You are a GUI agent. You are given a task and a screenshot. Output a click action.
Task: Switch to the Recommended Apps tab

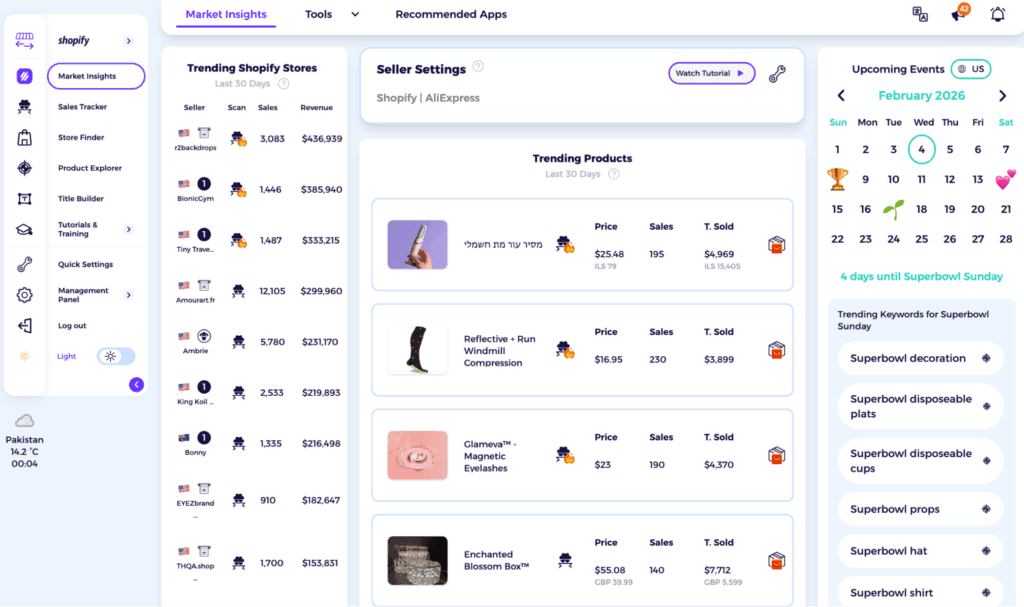coord(451,15)
